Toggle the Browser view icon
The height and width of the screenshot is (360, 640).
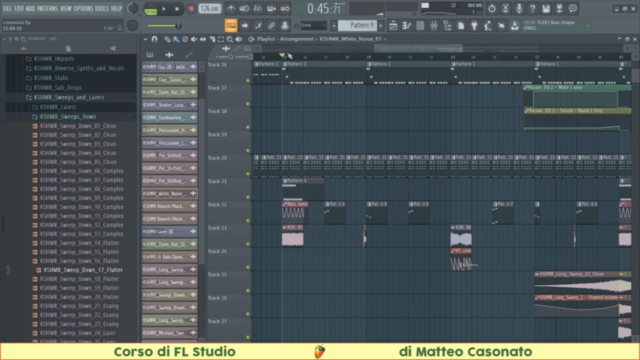coord(447,26)
